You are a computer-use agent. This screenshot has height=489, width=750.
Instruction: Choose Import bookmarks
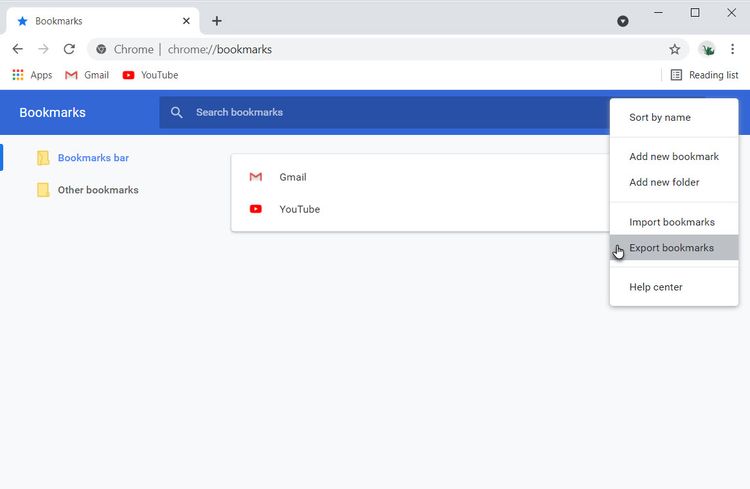pyautogui.click(x=674, y=222)
